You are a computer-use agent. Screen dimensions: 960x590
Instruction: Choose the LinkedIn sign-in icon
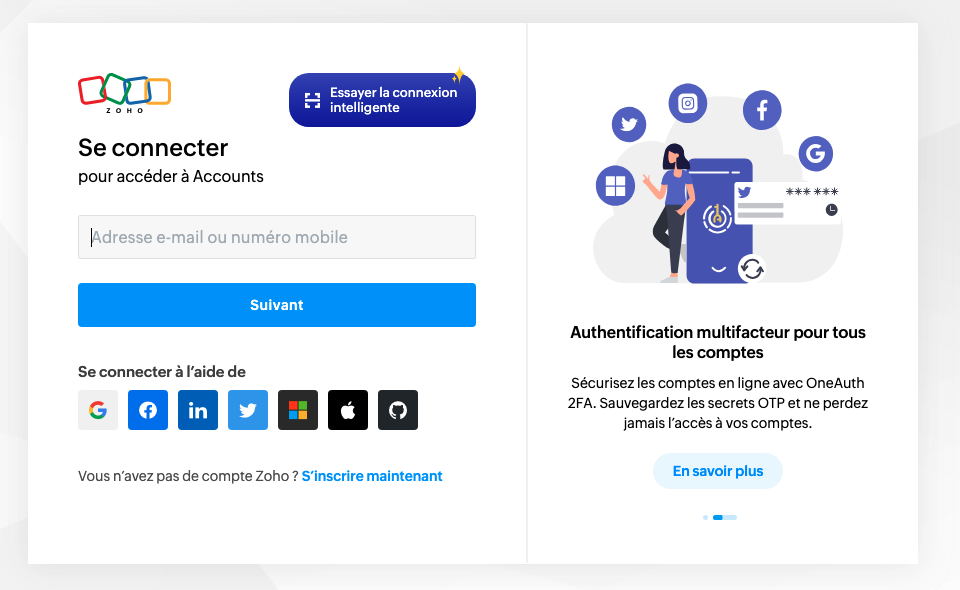click(198, 410)
